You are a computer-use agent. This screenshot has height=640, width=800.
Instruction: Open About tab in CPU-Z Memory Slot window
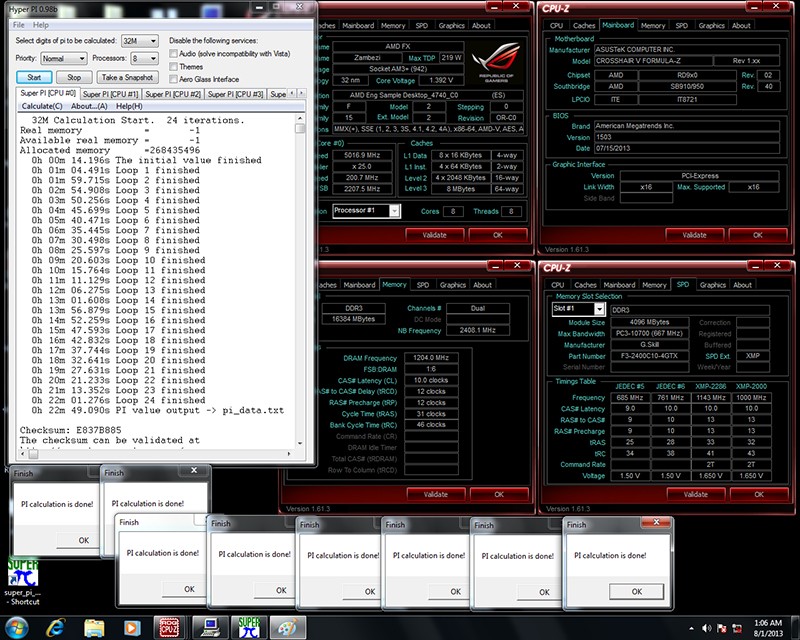[x=742, y=285]
